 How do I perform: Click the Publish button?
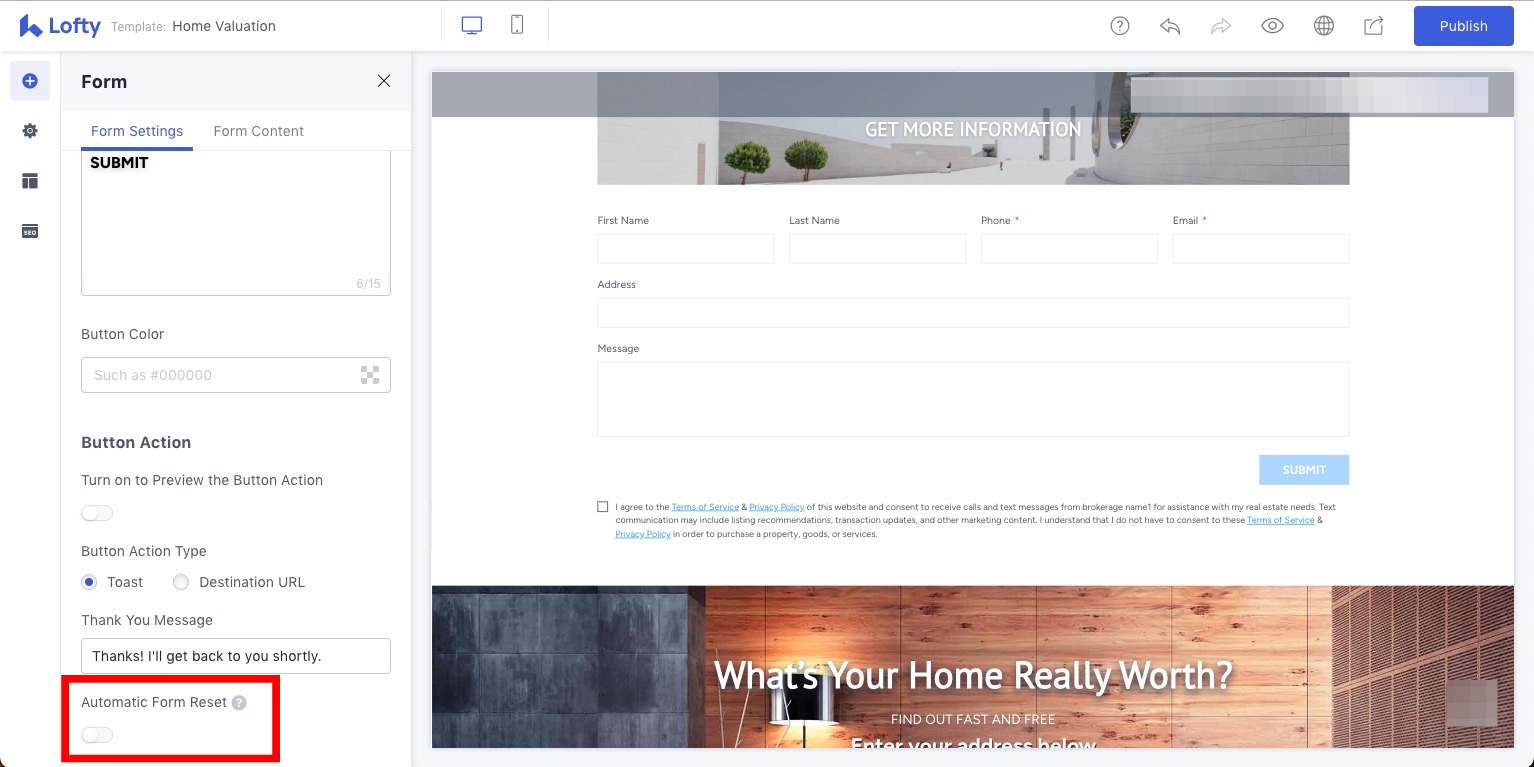click(1463, 26)
